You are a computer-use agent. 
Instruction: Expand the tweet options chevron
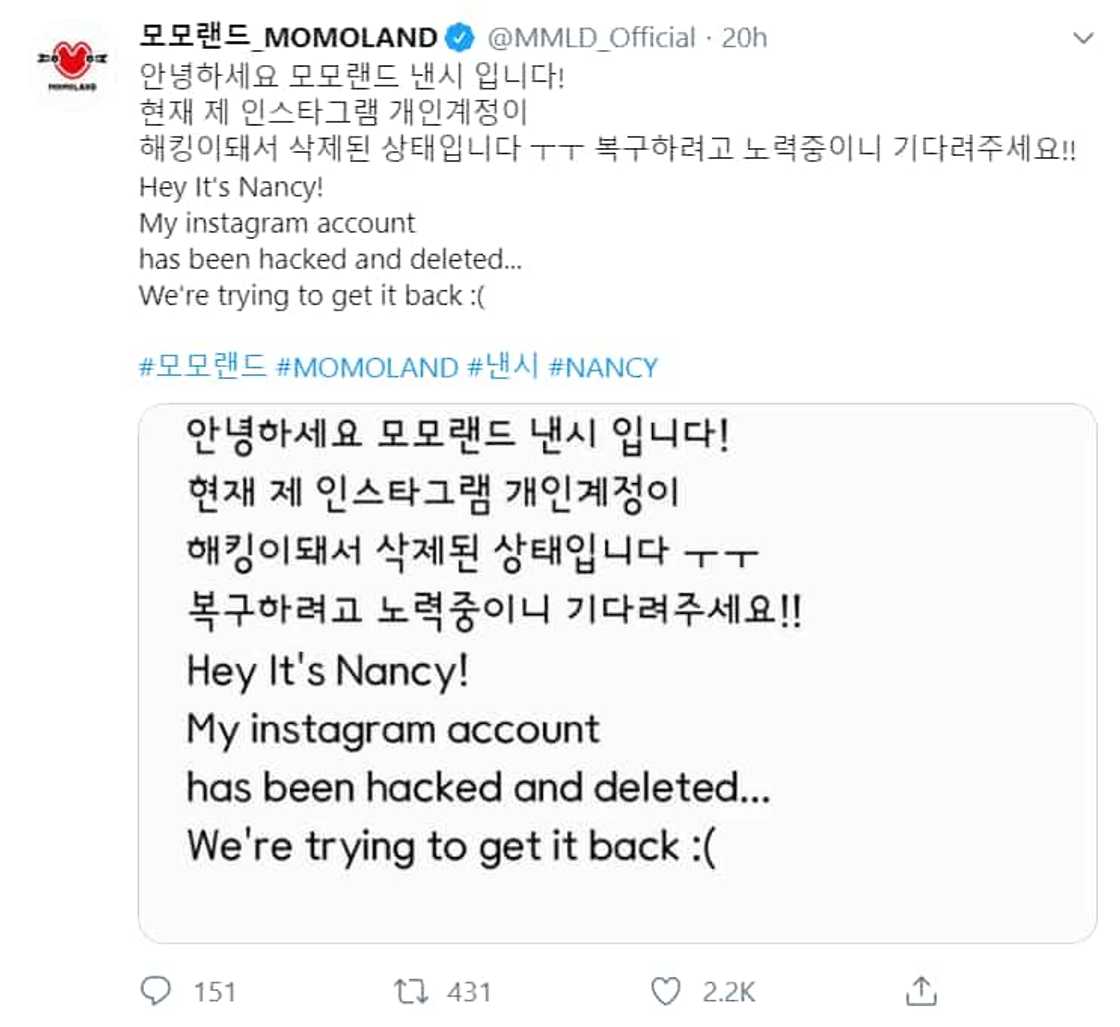1083,38
